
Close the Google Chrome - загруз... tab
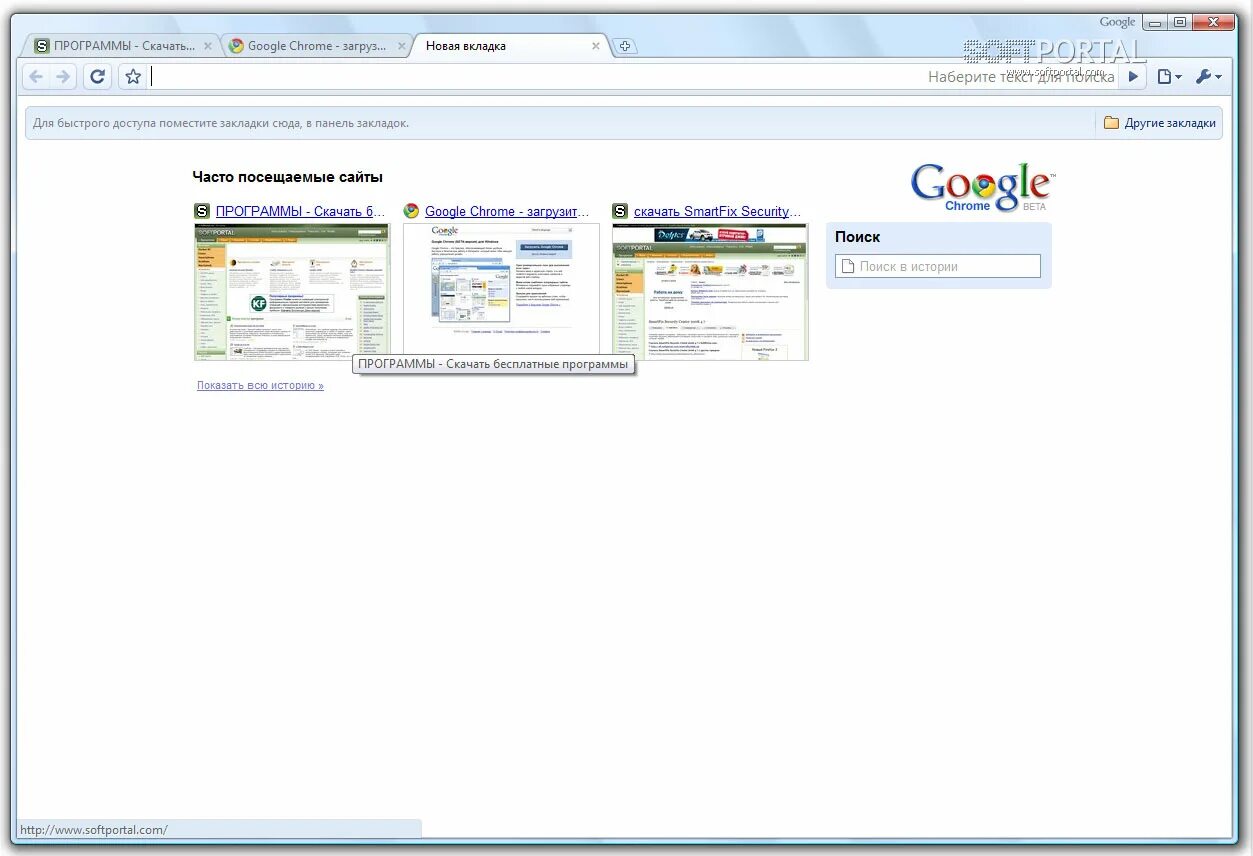click(402, 46)
